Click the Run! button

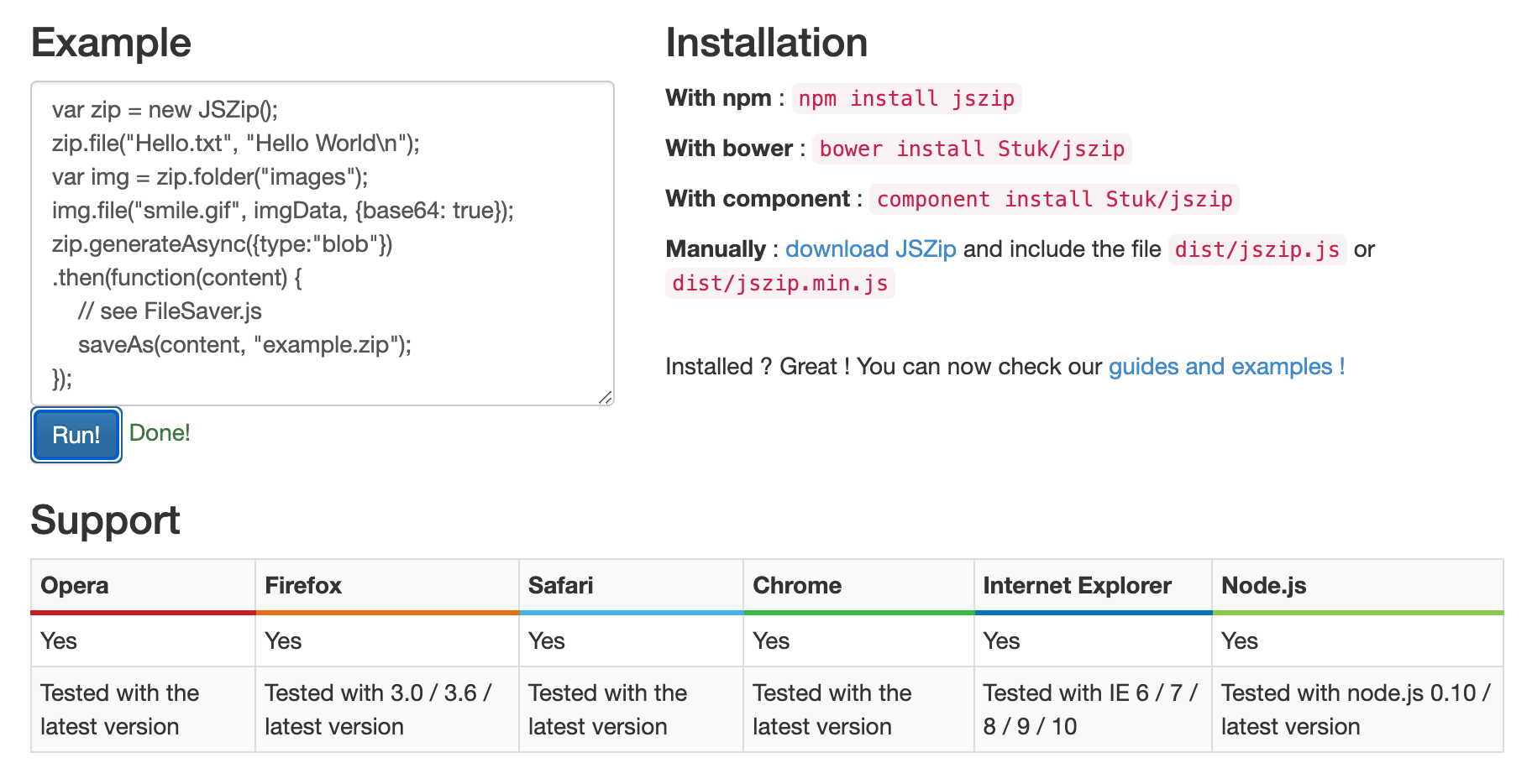(x=76, y=435)
